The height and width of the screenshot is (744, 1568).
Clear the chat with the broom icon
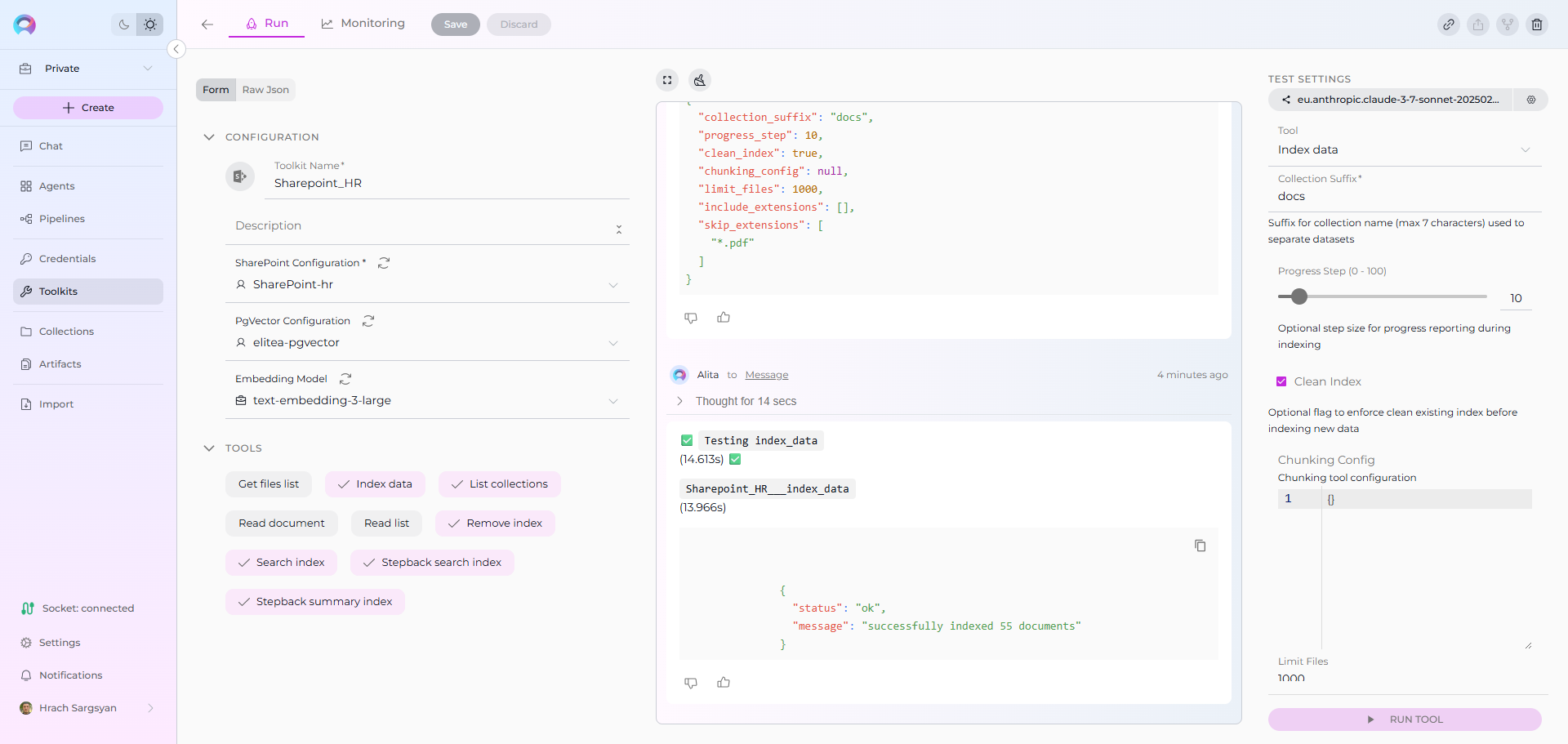click(x=700, y=80)
